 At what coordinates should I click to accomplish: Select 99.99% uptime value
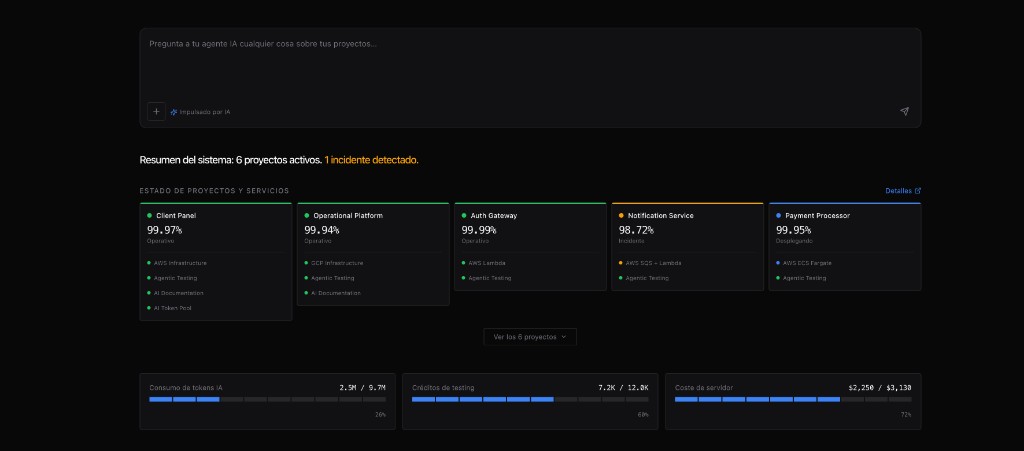(479, 230)
